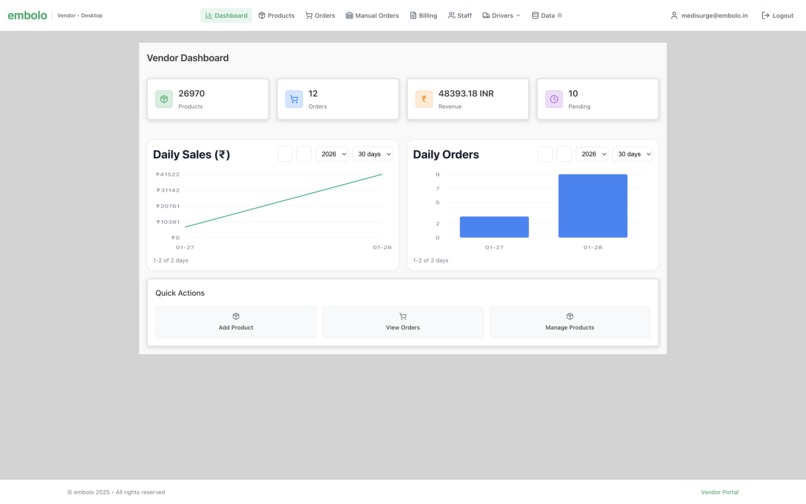Viewport: 806px width, 504px height.
Task: Click the 26970 products count
Action: (x=191, y=94)
